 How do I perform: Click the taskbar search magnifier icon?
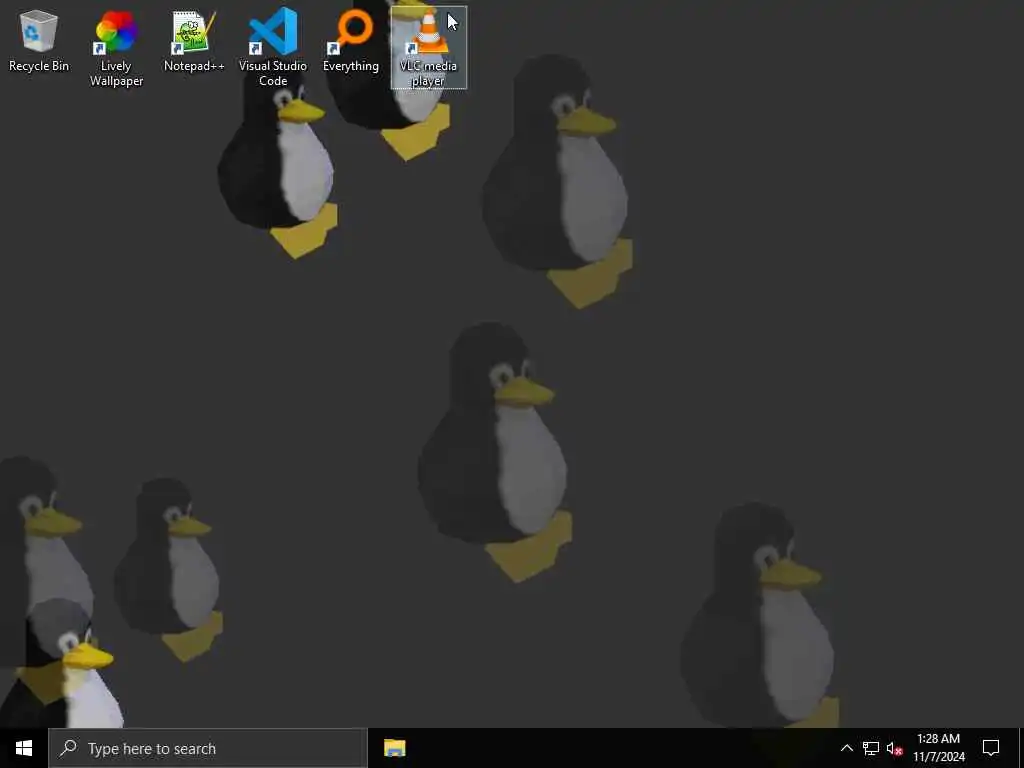pos(68,748)
